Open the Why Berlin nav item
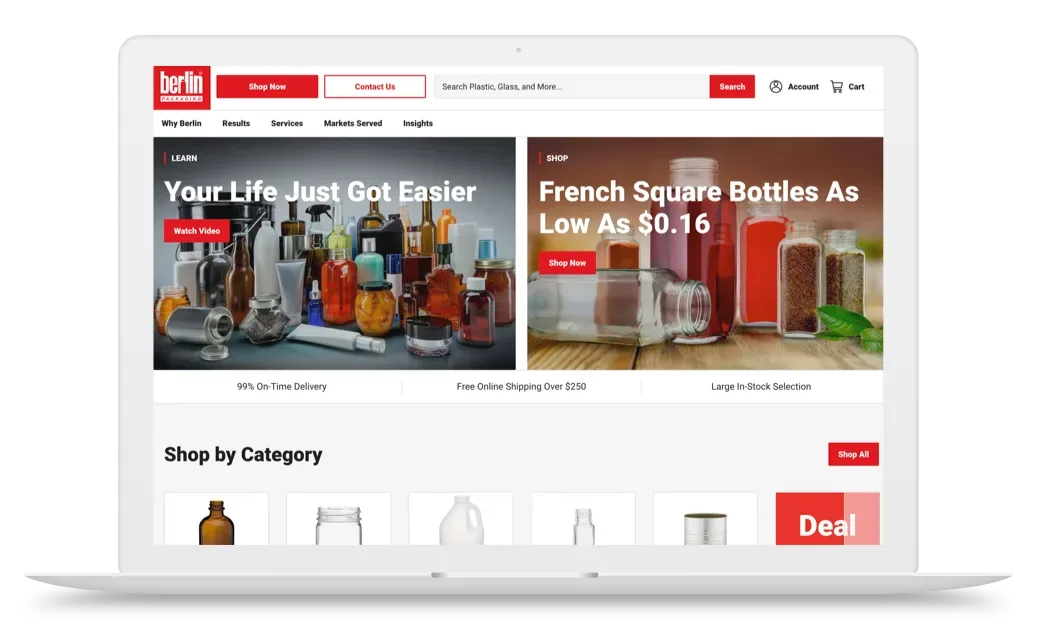Screen dimensions: 1037x642 point(181,123)
